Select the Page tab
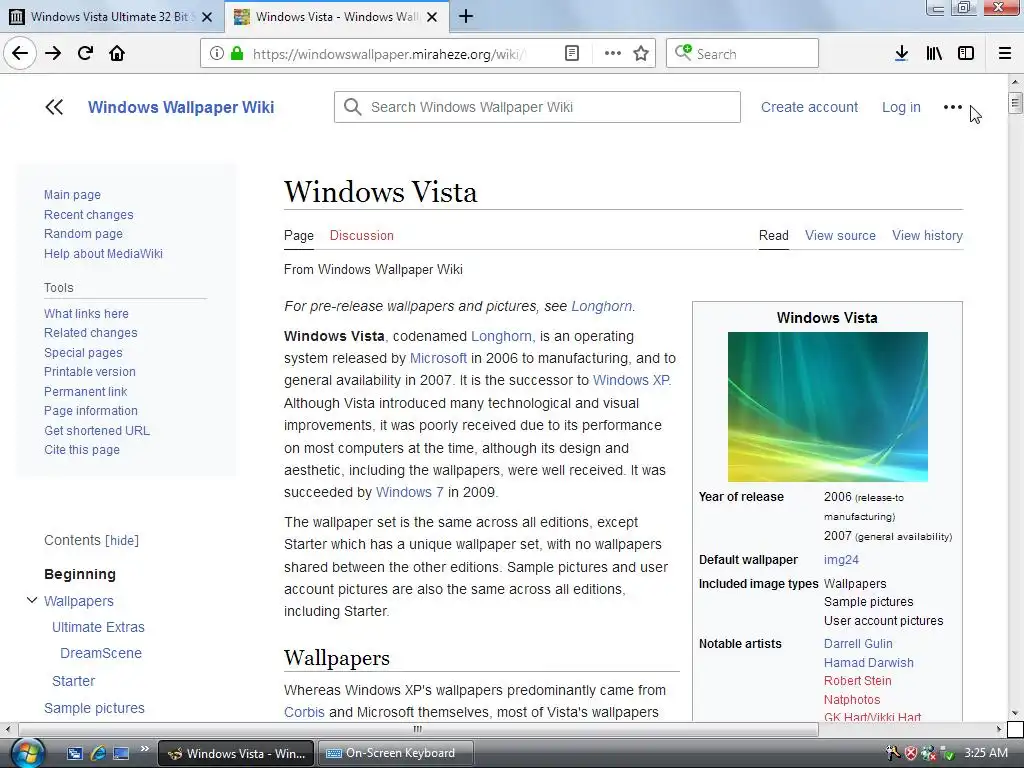This screenshot has height=768, width=1024. pos(298,235)
